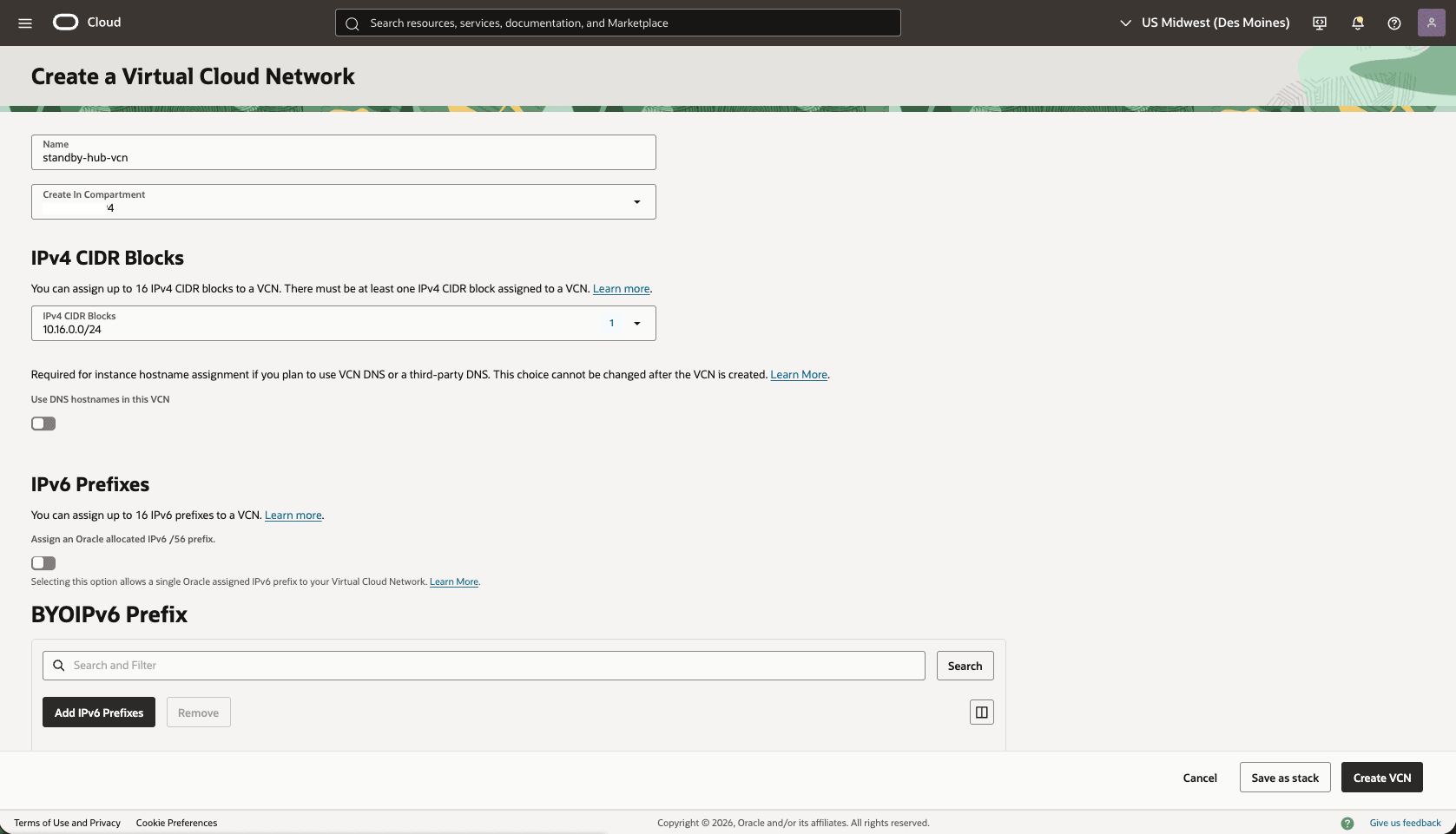Open the notifications bell
Screen dimensions: 1456x834
(1357, 23)
